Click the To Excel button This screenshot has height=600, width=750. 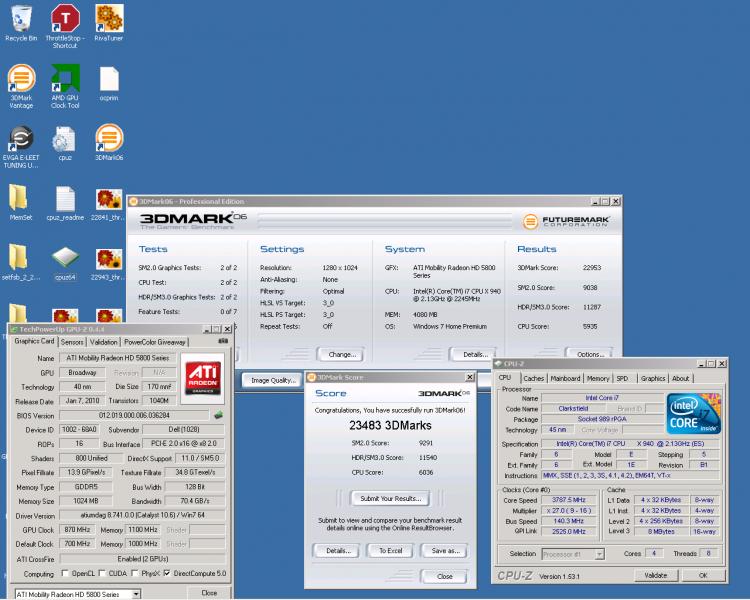tap(391, 551)
